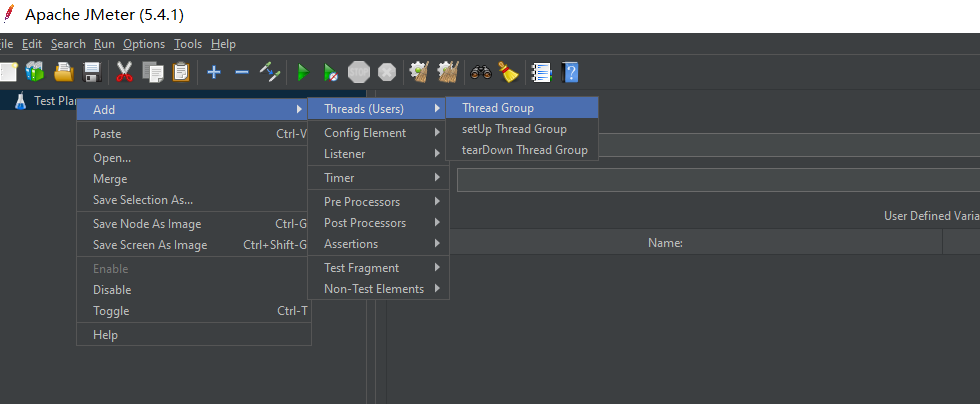The height and width of the screenshot is (404, 980).
Task: Click Disable in the context menu
Action: pyautogui.click(x=112, y=290)
